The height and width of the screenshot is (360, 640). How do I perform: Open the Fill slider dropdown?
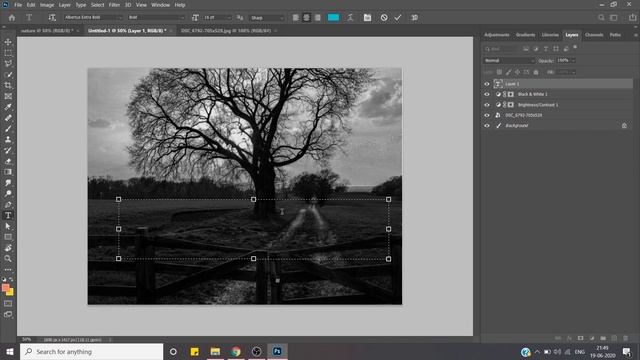click(573, 72)
